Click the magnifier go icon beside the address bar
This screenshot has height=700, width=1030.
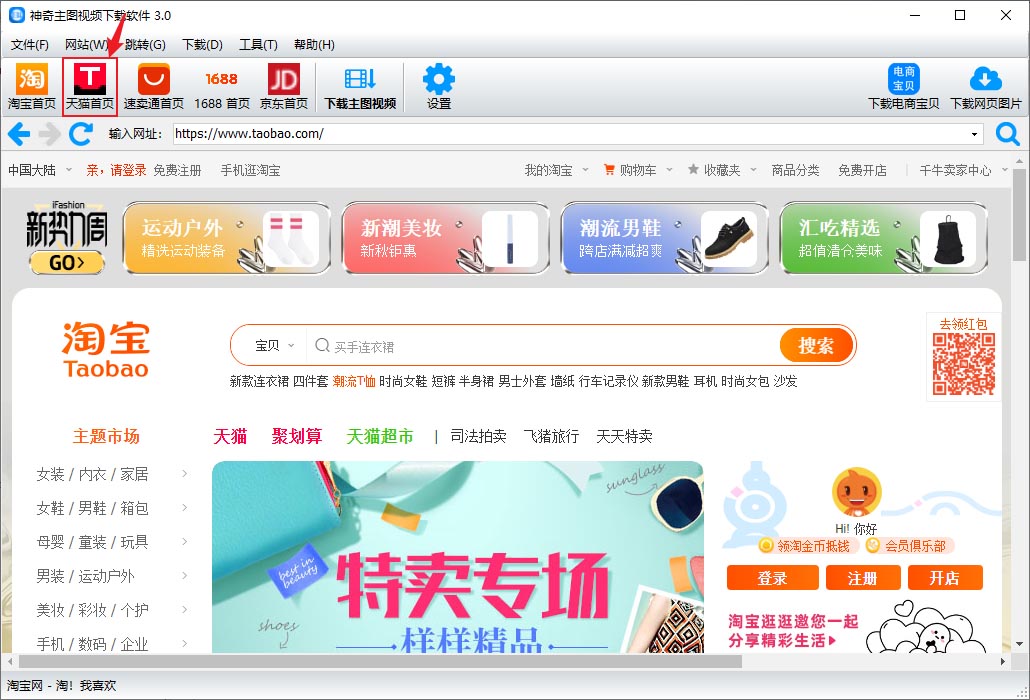[x=1007, y=134]
